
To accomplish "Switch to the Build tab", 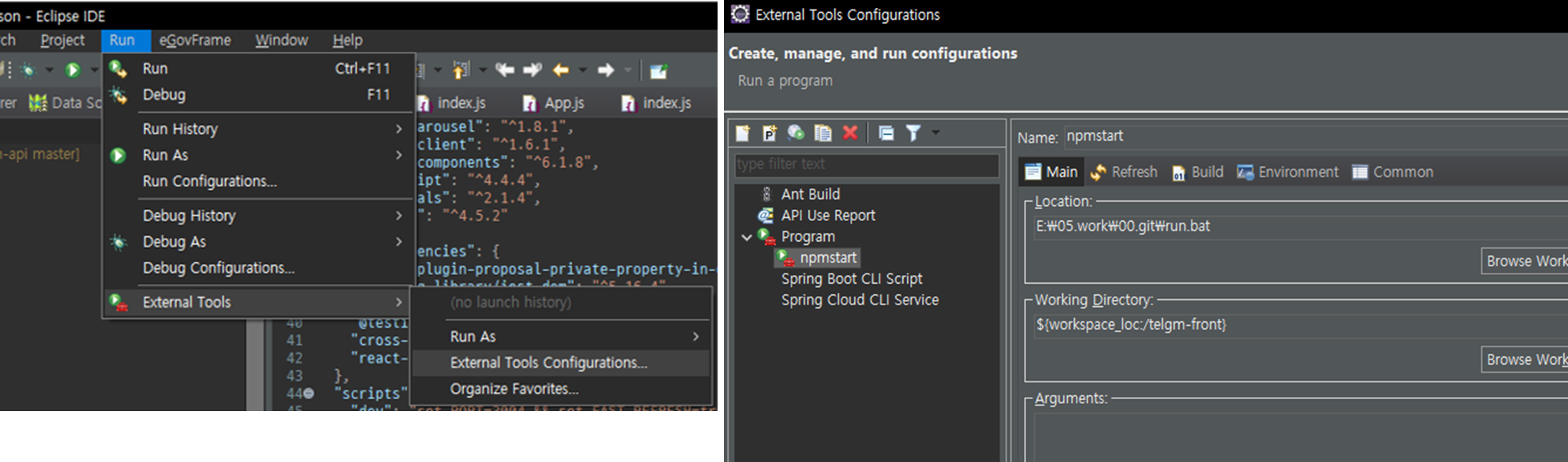I will 1198,172.
